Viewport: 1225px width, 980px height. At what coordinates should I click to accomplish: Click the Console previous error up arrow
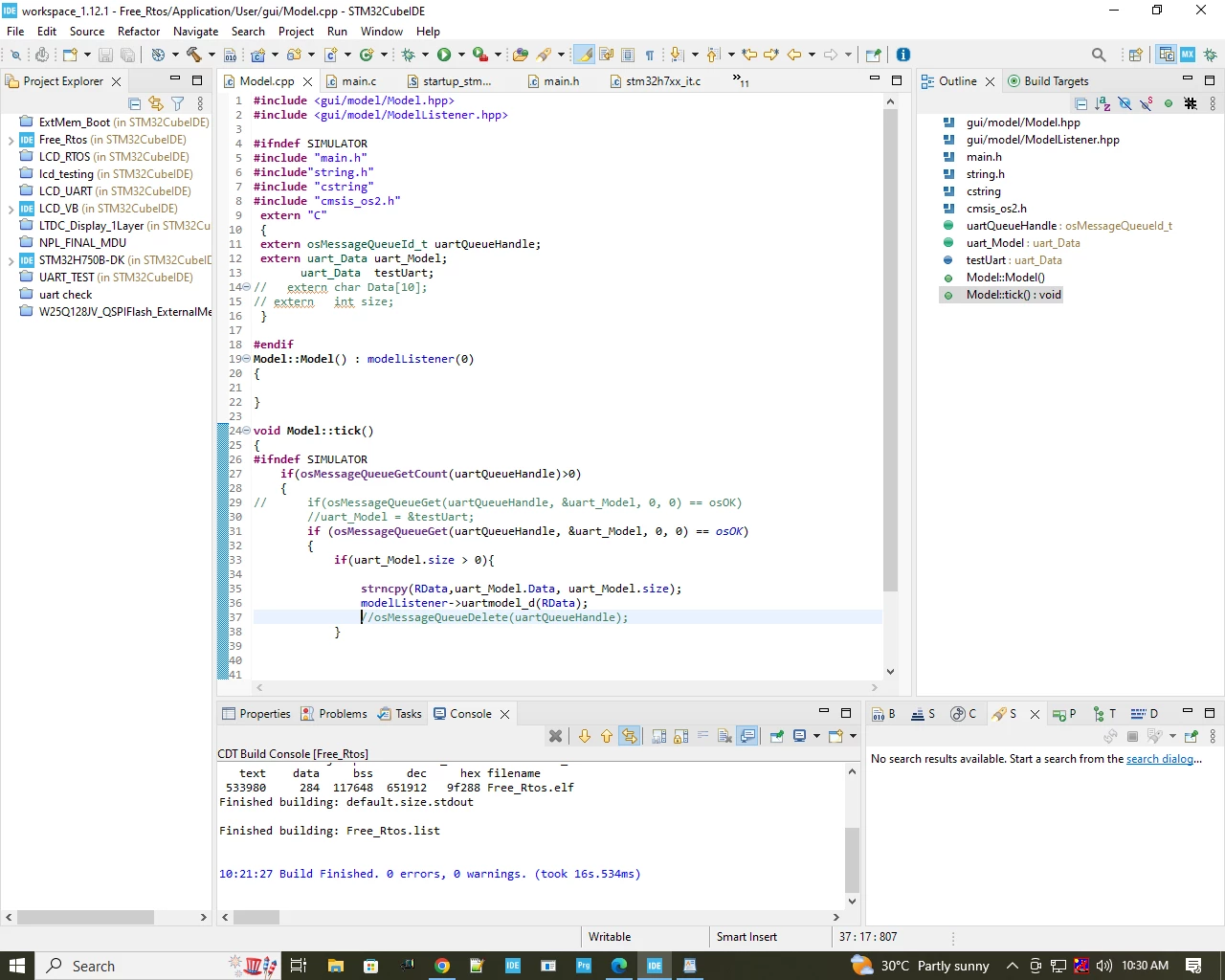click(607, 736)
